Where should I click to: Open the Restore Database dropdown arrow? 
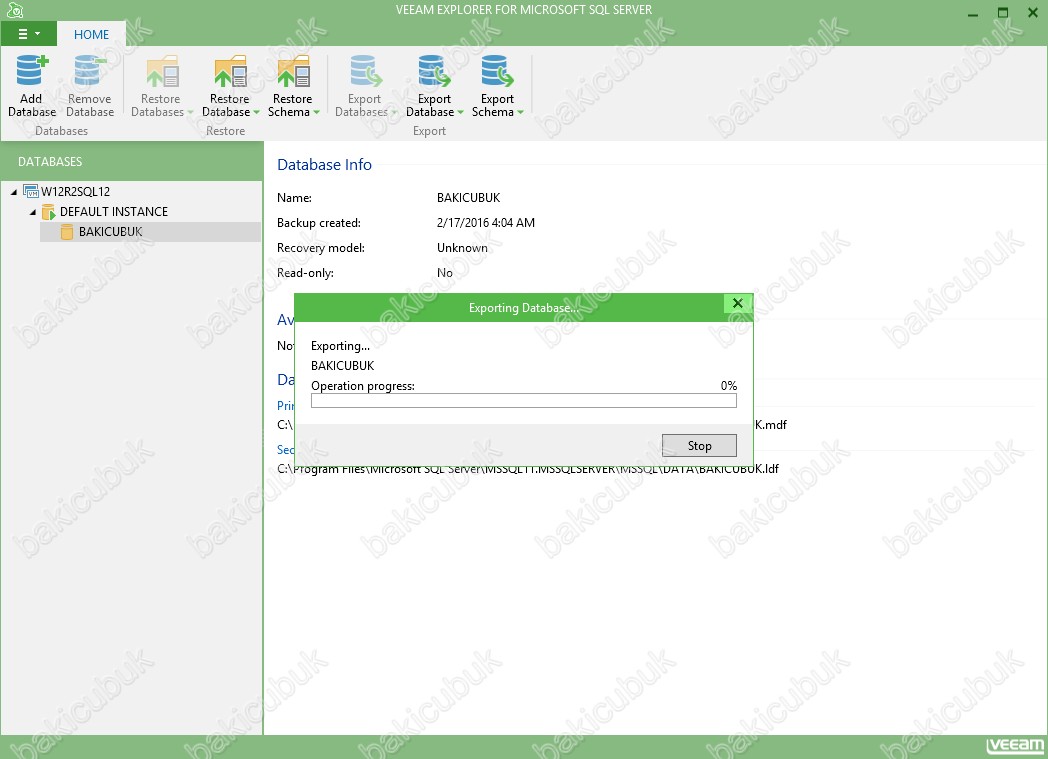click(256, 112)
